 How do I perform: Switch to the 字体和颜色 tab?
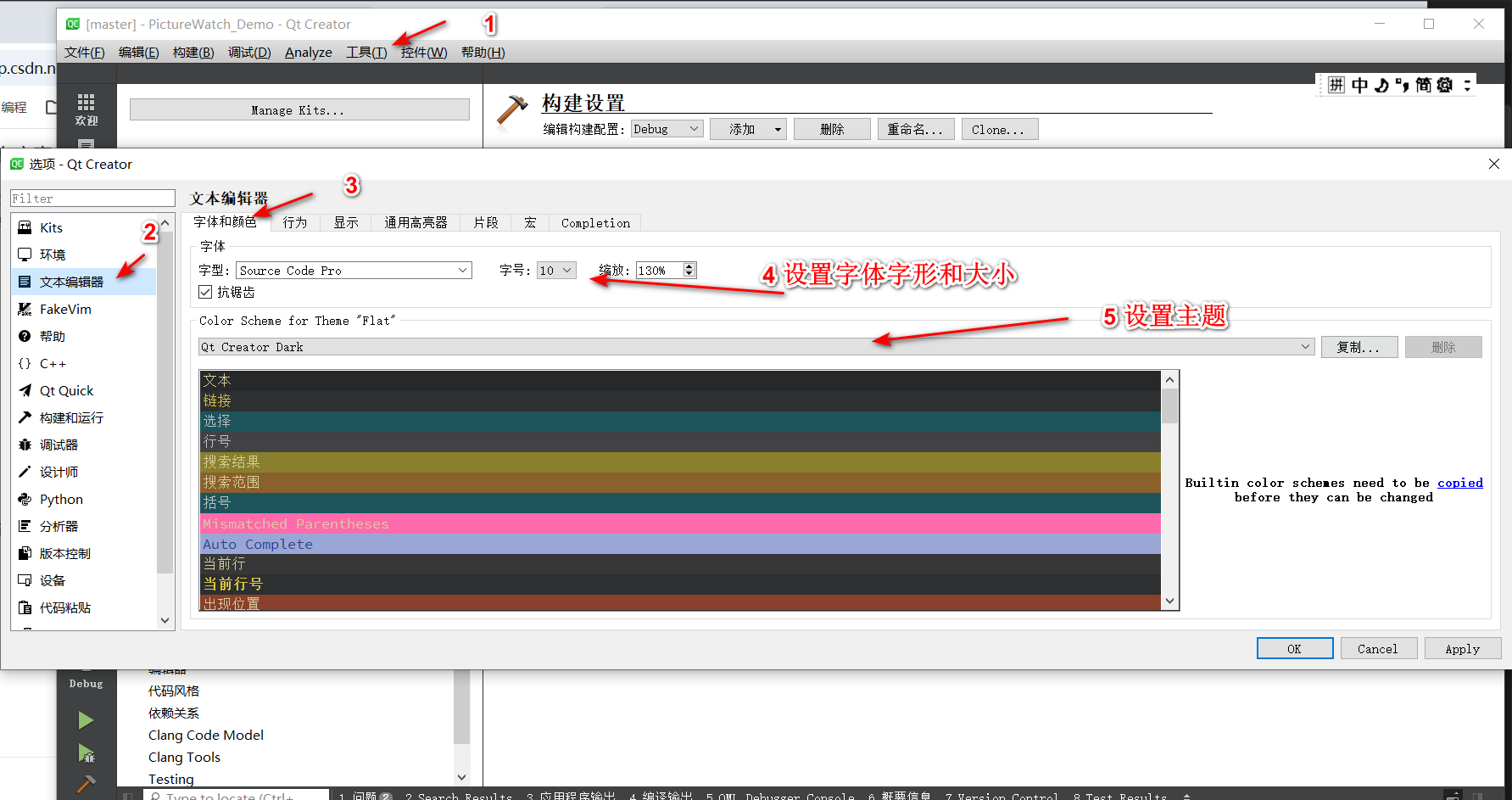tap(225, 222)
